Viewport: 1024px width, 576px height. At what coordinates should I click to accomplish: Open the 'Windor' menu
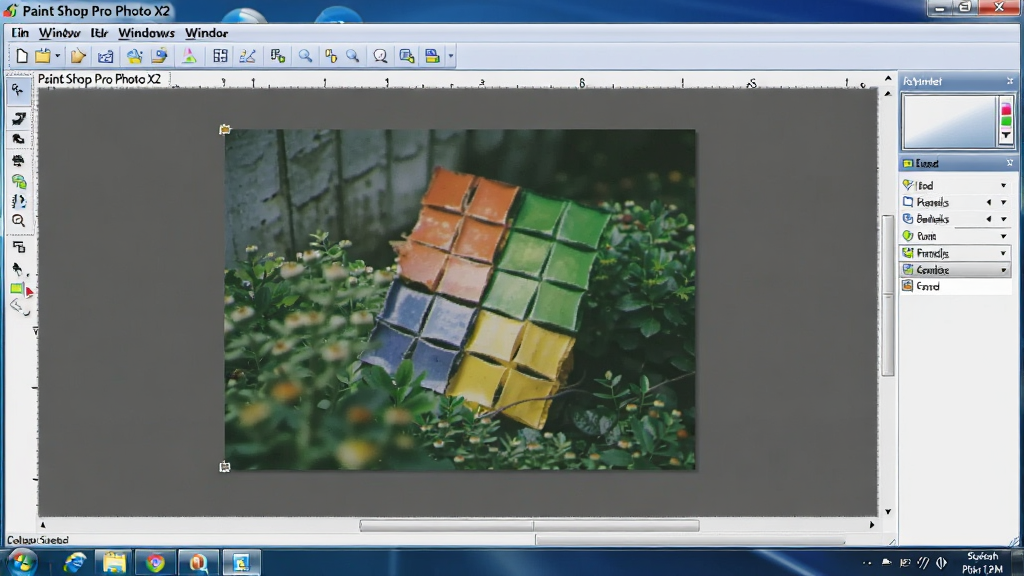(x=206, y=33)
